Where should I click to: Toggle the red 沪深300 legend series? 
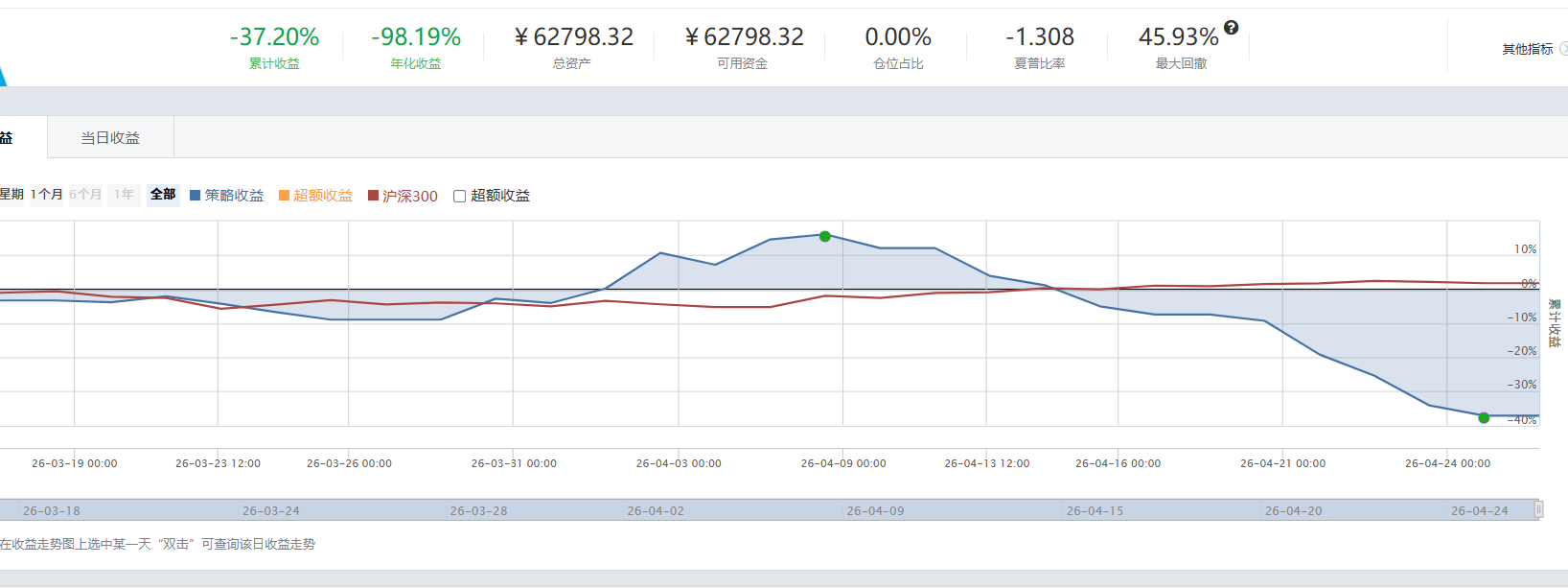403,196
